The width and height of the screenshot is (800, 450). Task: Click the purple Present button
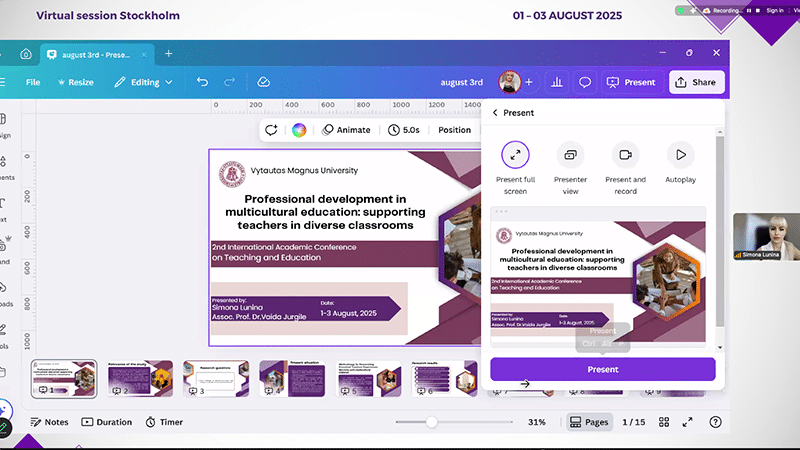pos(602,369)
